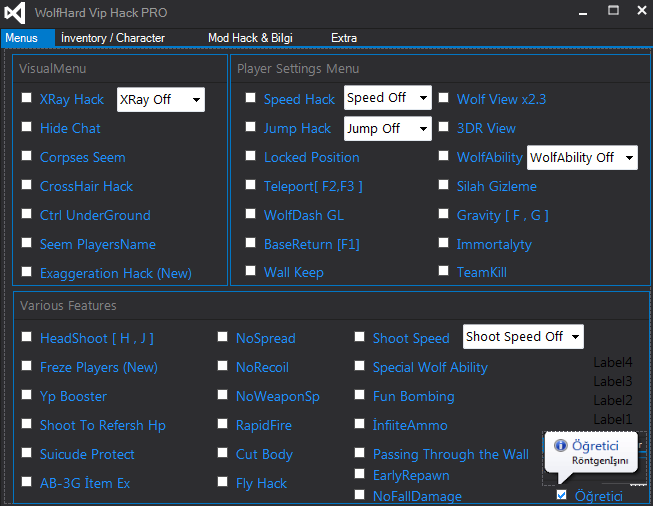This screenshot has width=653, height=506.
Task: Tick the NoSpread checkbox
Action: coord(222,337)
